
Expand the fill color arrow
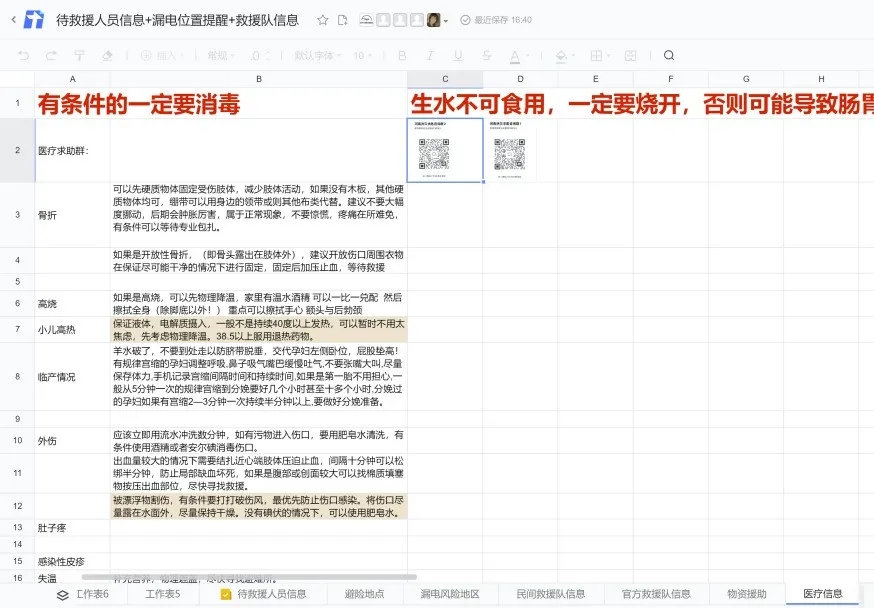(x=574, y=56)
